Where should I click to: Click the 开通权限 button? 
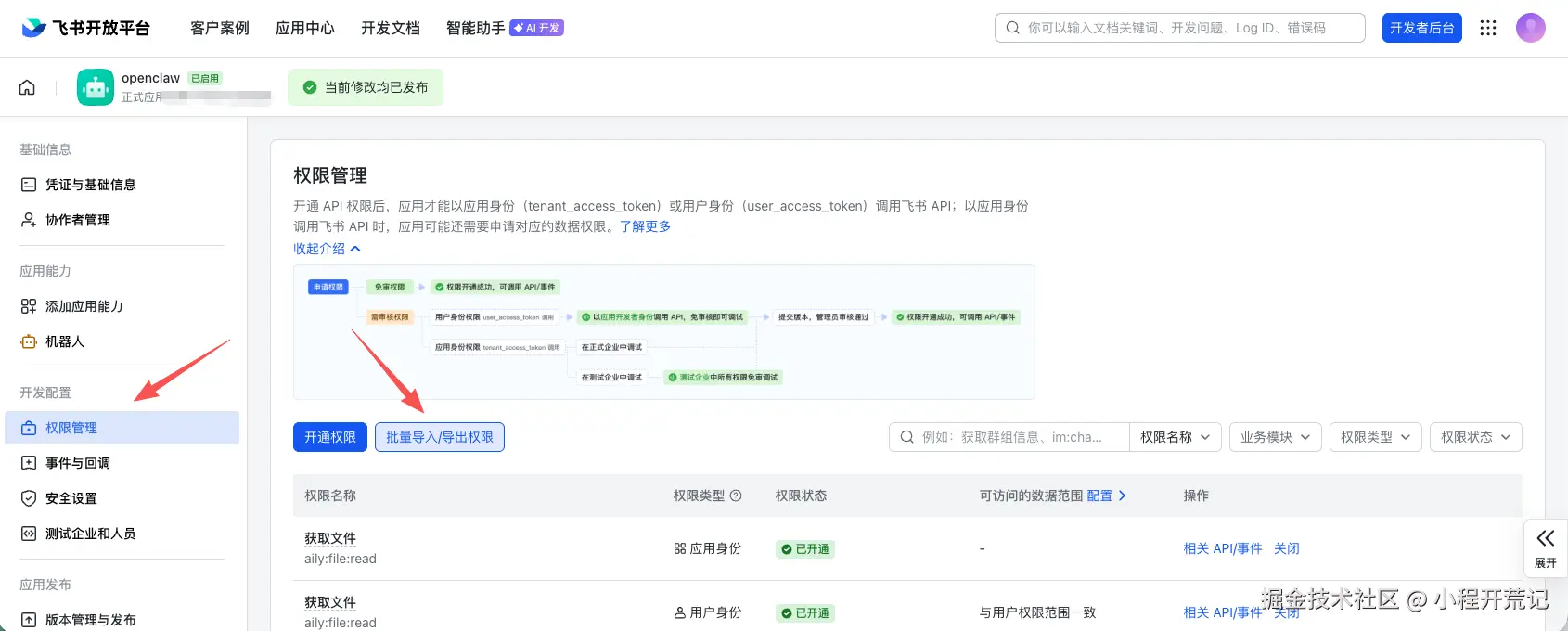(x=330, y=437)
